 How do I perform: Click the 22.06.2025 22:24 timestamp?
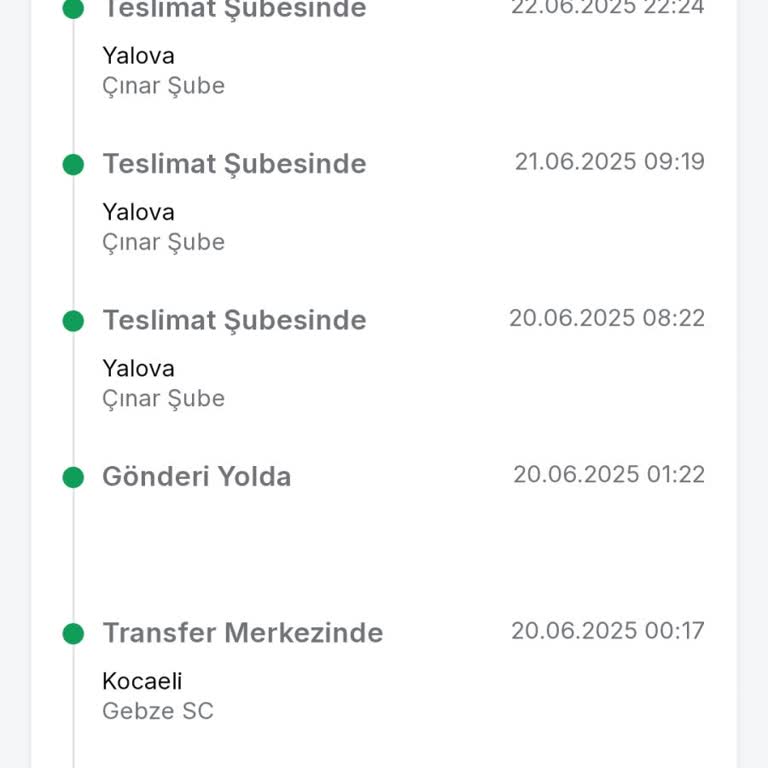point(607,8)
